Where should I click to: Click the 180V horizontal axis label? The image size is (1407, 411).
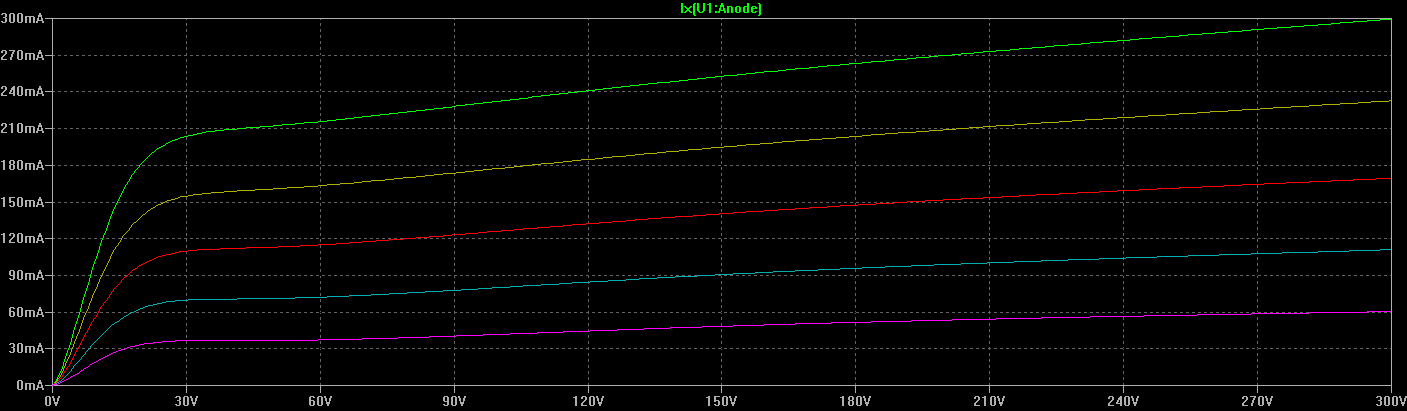[x=856, y=401]
